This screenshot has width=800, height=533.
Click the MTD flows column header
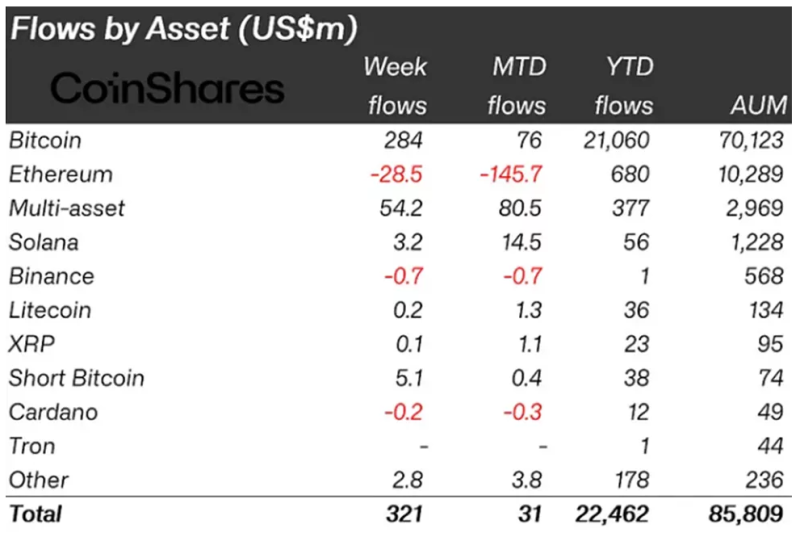click(x=517, y=86)
